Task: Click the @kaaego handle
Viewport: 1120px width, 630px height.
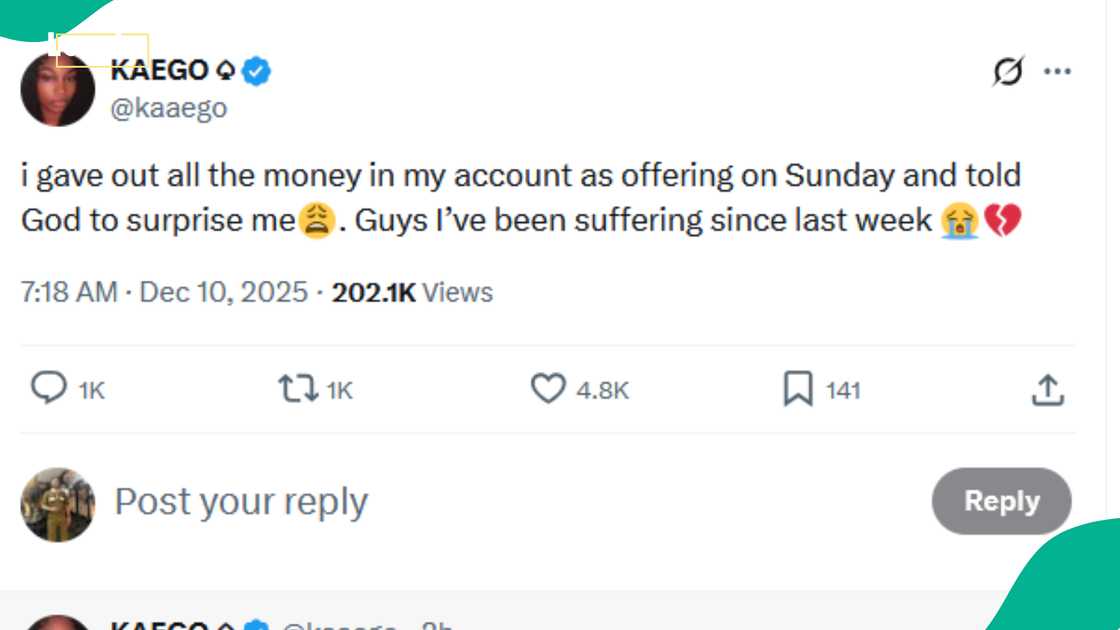Action: pos(170,107)
